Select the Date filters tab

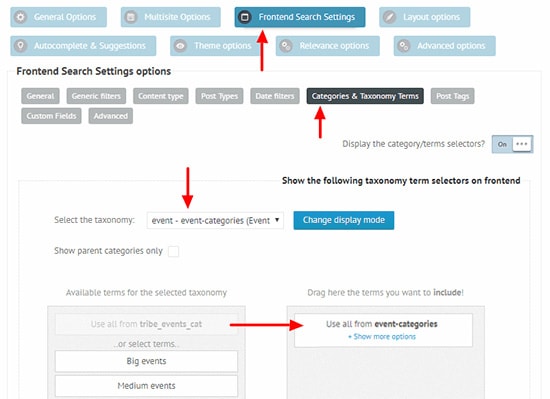pos(275,96)
